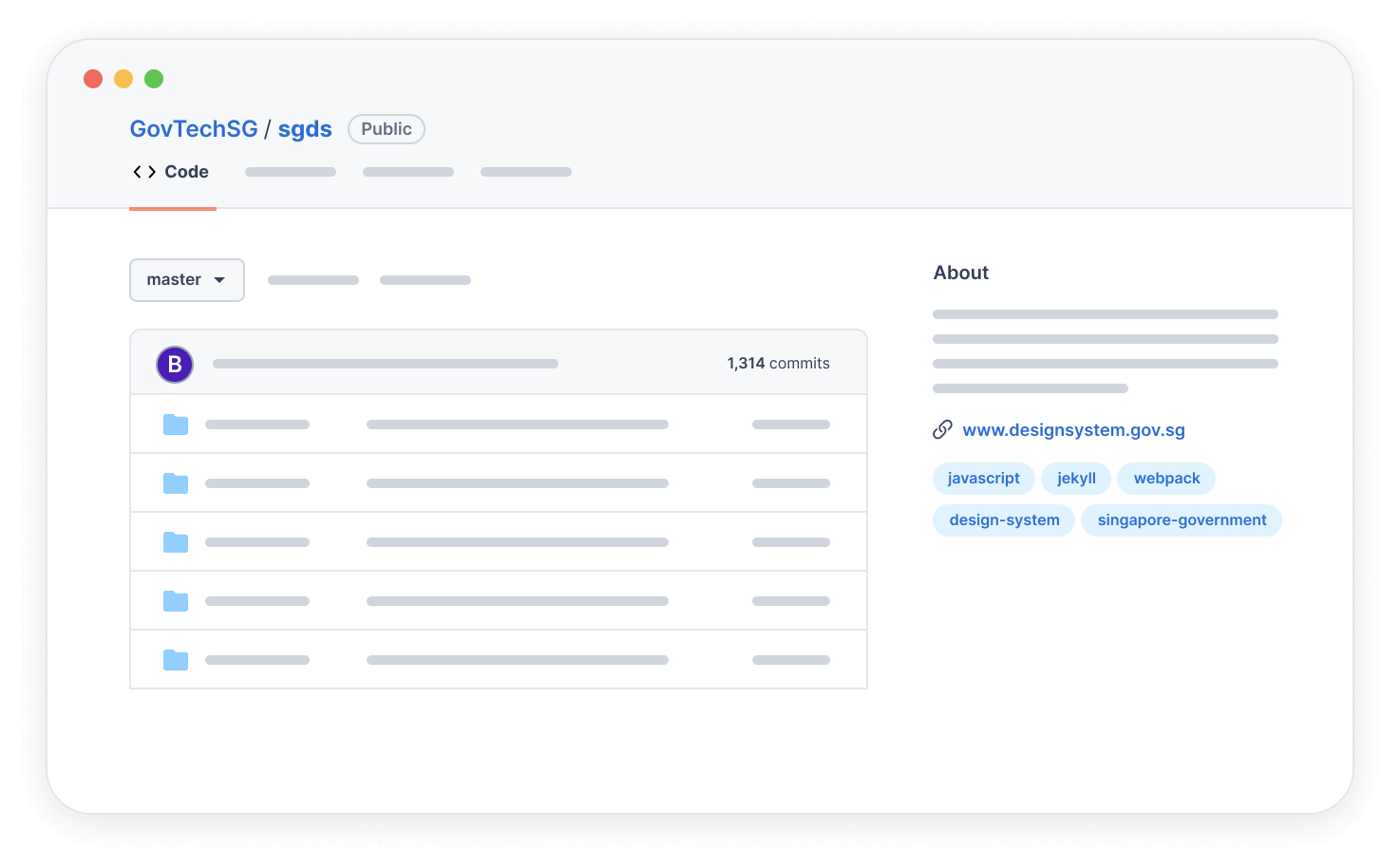
Task: Select the webpack topic tag
Action: click(x=1166, y=479)
